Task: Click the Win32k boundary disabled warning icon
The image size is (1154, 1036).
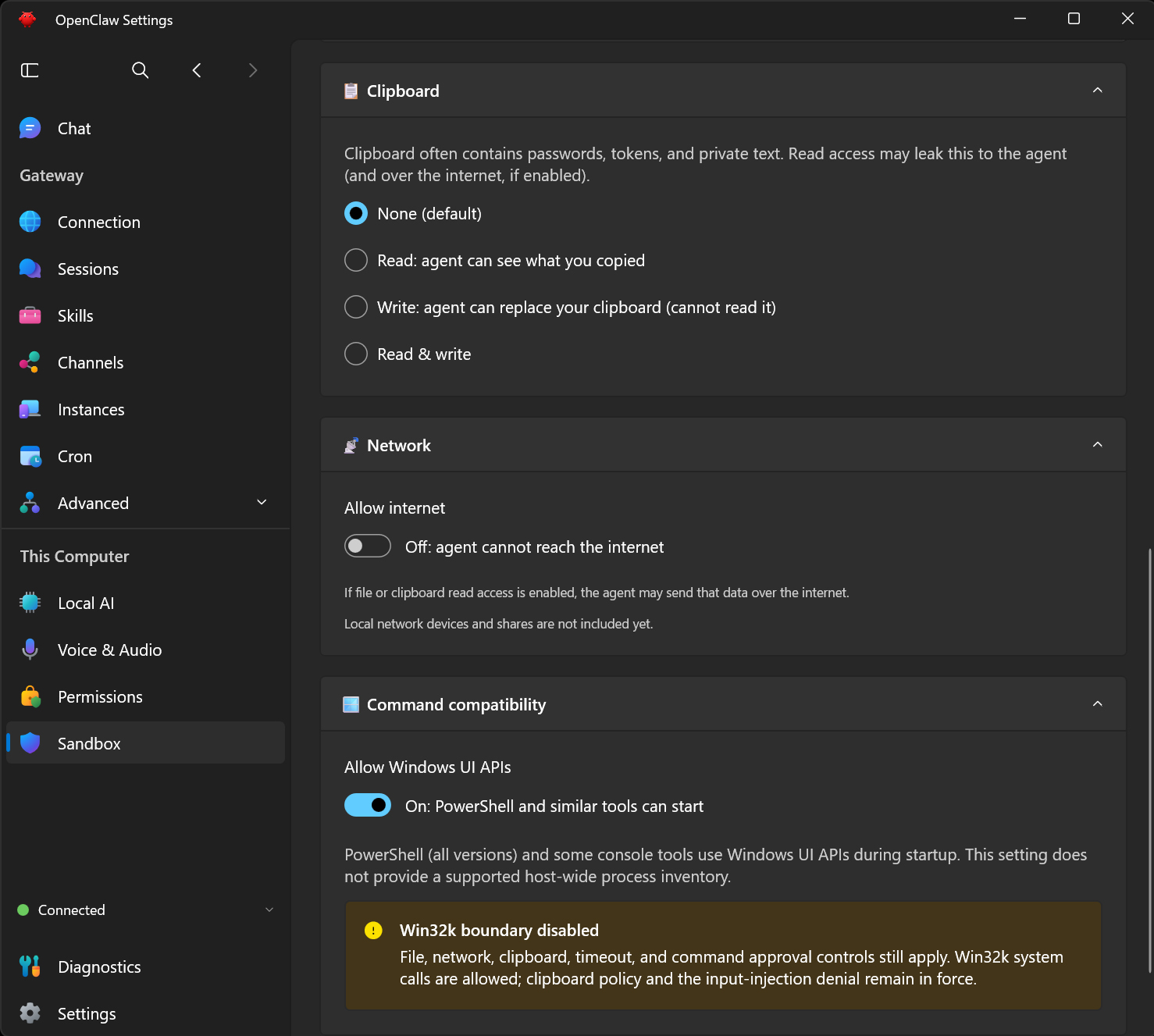Action: 373,931
